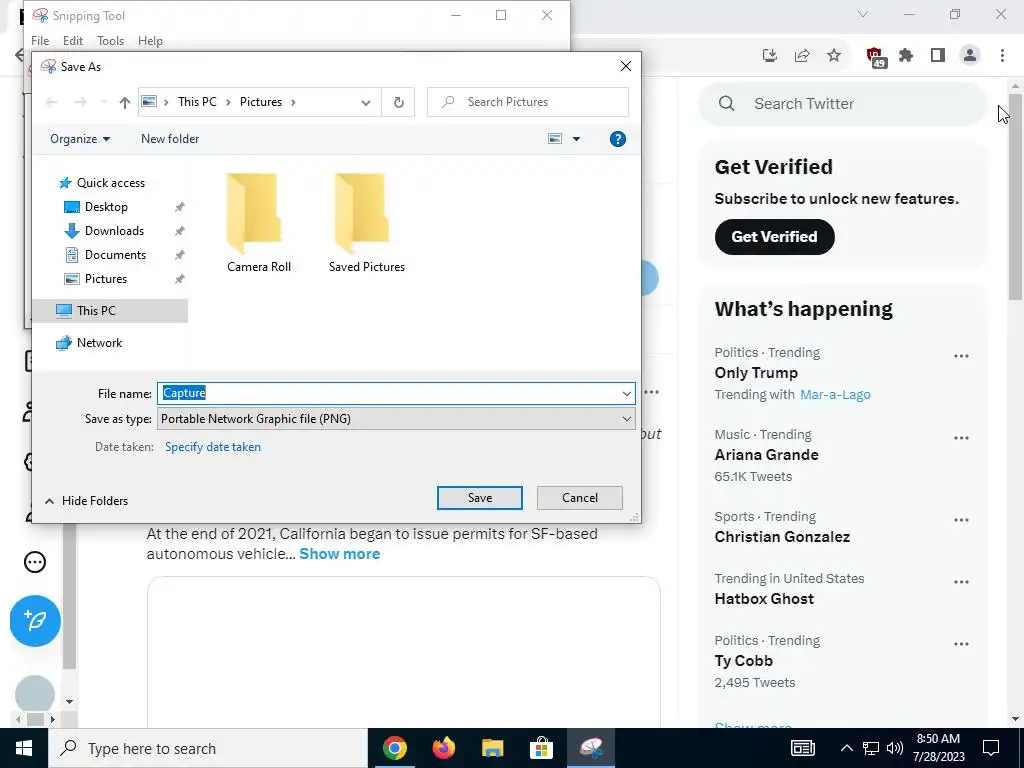Close the Save As dialog
This screenshot has width=1024, height=768.
(x=626, y=67)
